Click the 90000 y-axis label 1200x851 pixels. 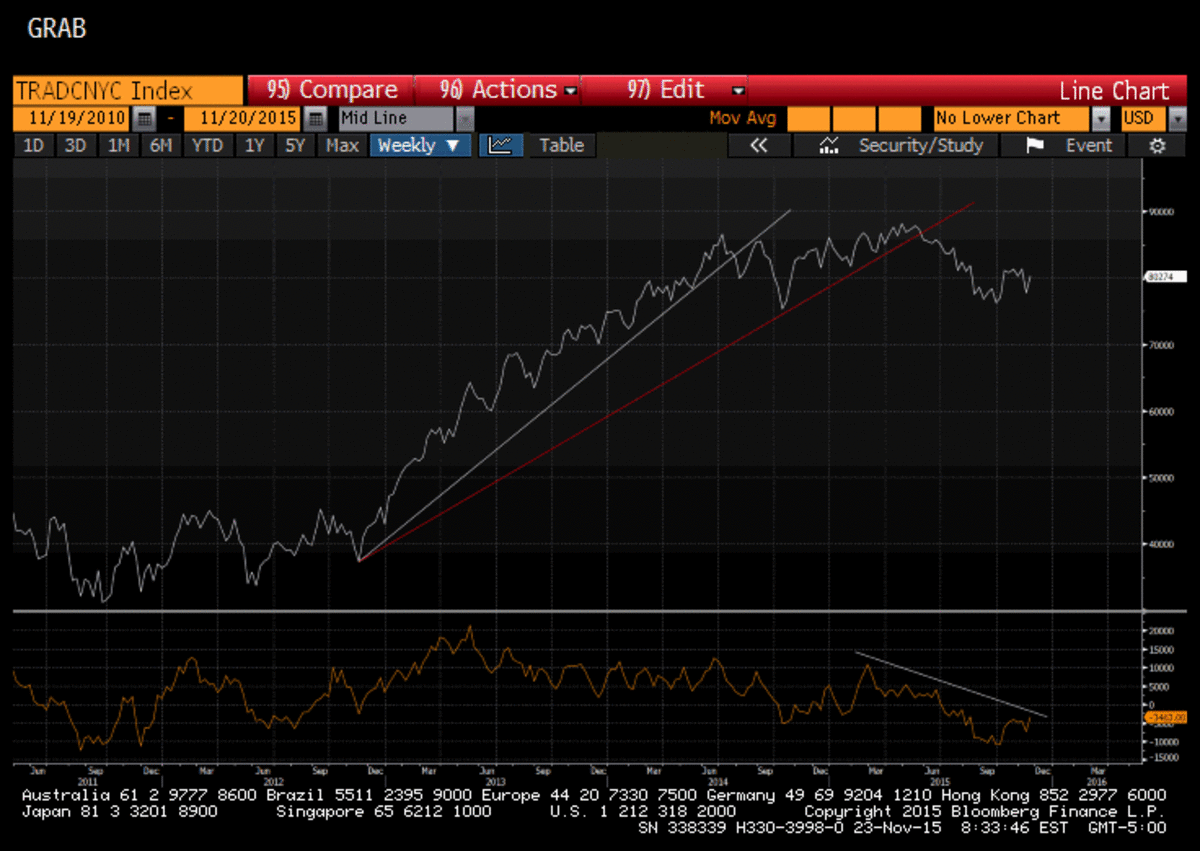[x=1160, y=211]
